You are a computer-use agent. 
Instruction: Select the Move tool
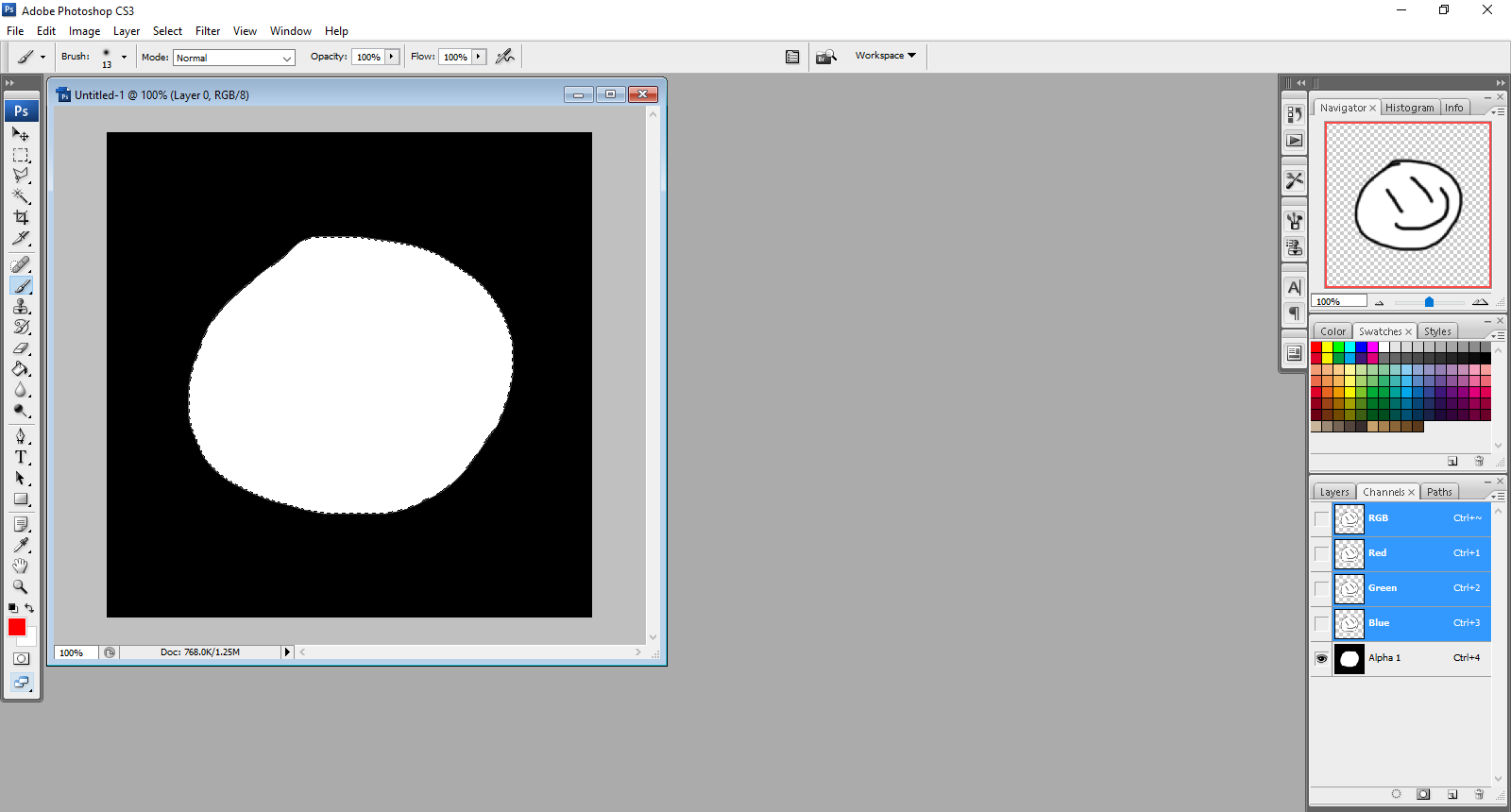(21, 134)
